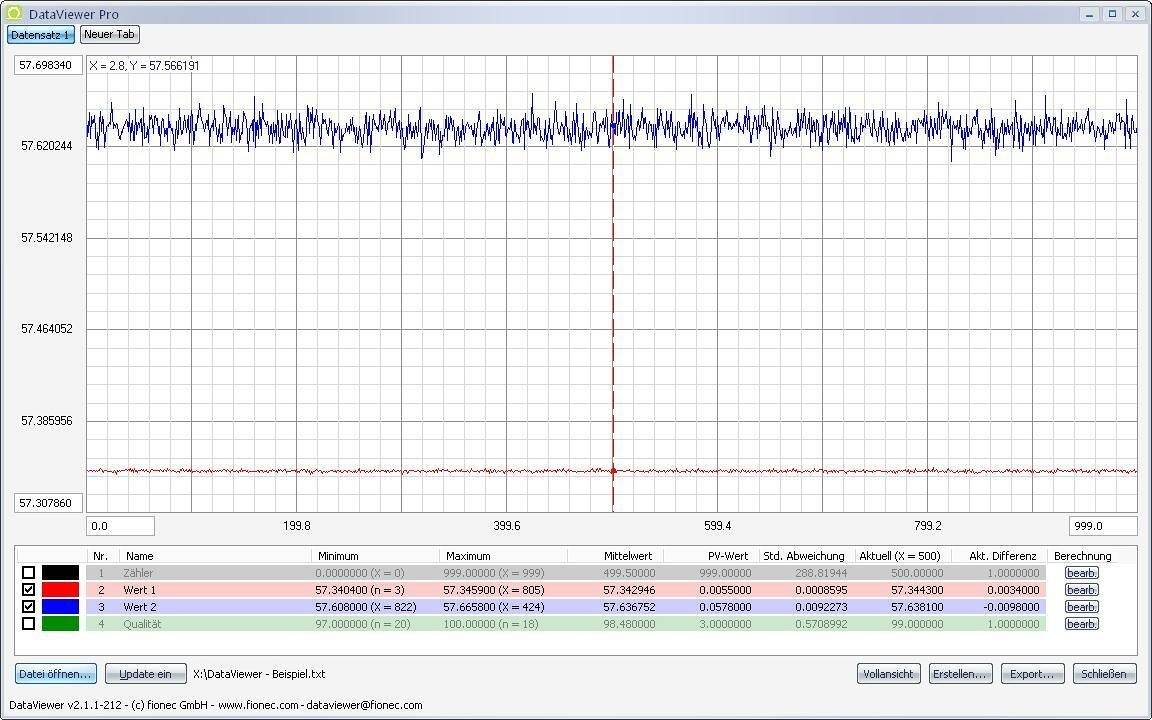Image resolution: width=1152 pixels, height=720 pixels.
Task: Switch to the Datensatz 1 tab
Action: 41,35
